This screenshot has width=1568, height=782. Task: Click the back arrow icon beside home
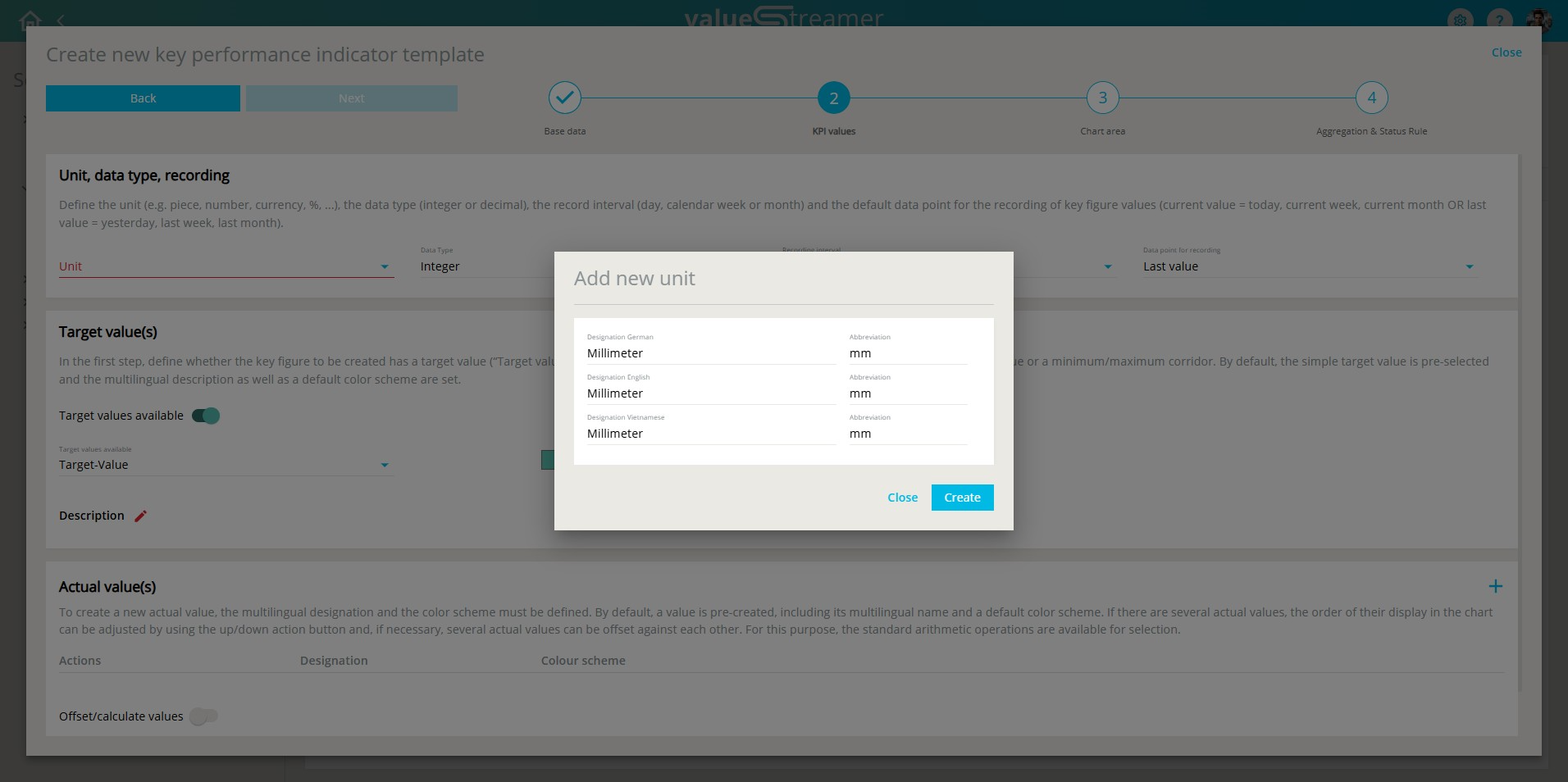coord(62,19)
